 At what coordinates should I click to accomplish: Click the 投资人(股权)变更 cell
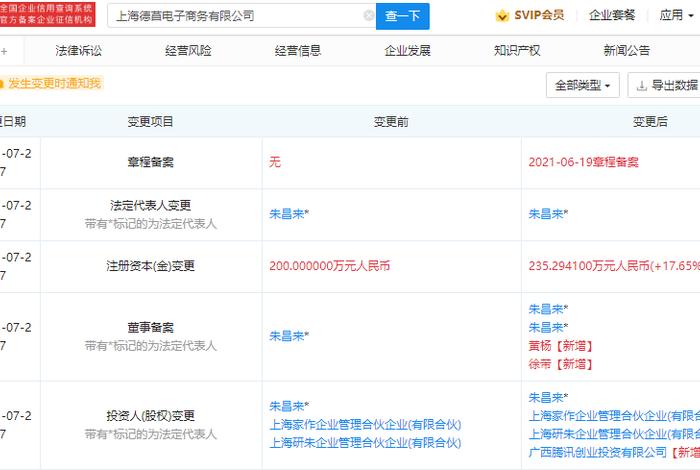(x=151, y=425)
